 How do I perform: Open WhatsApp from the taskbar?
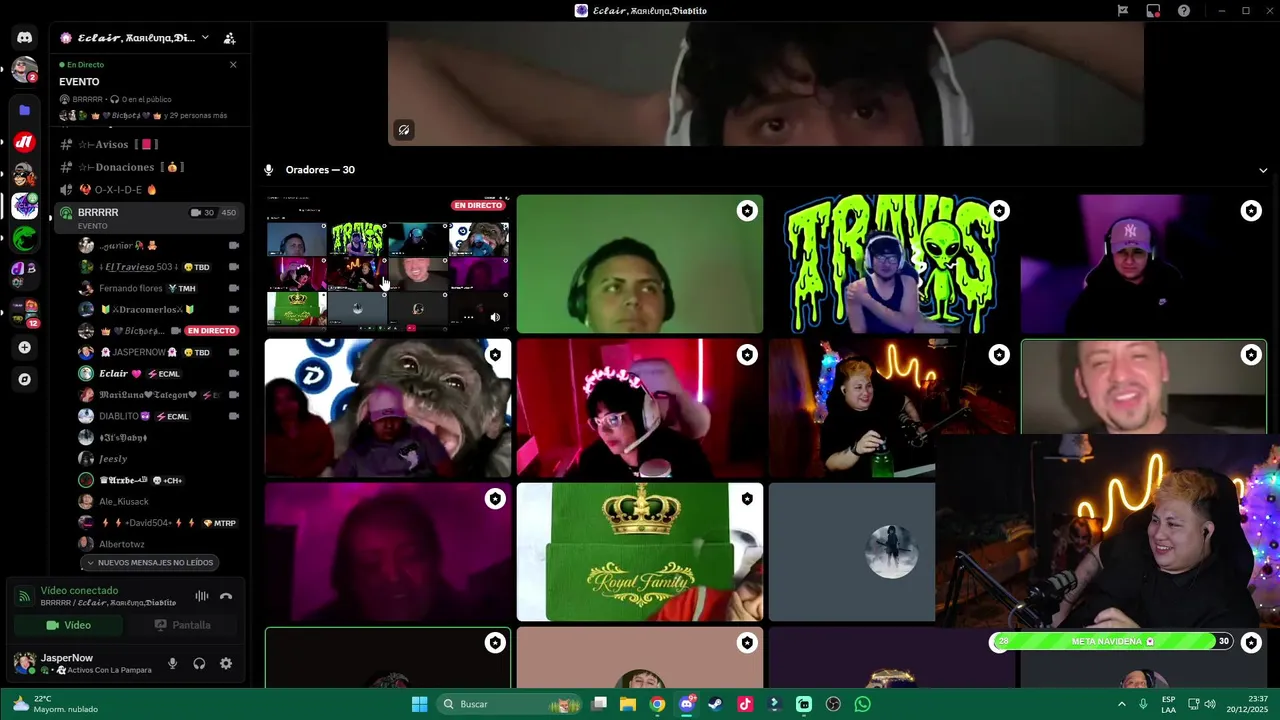click(863, 704)
